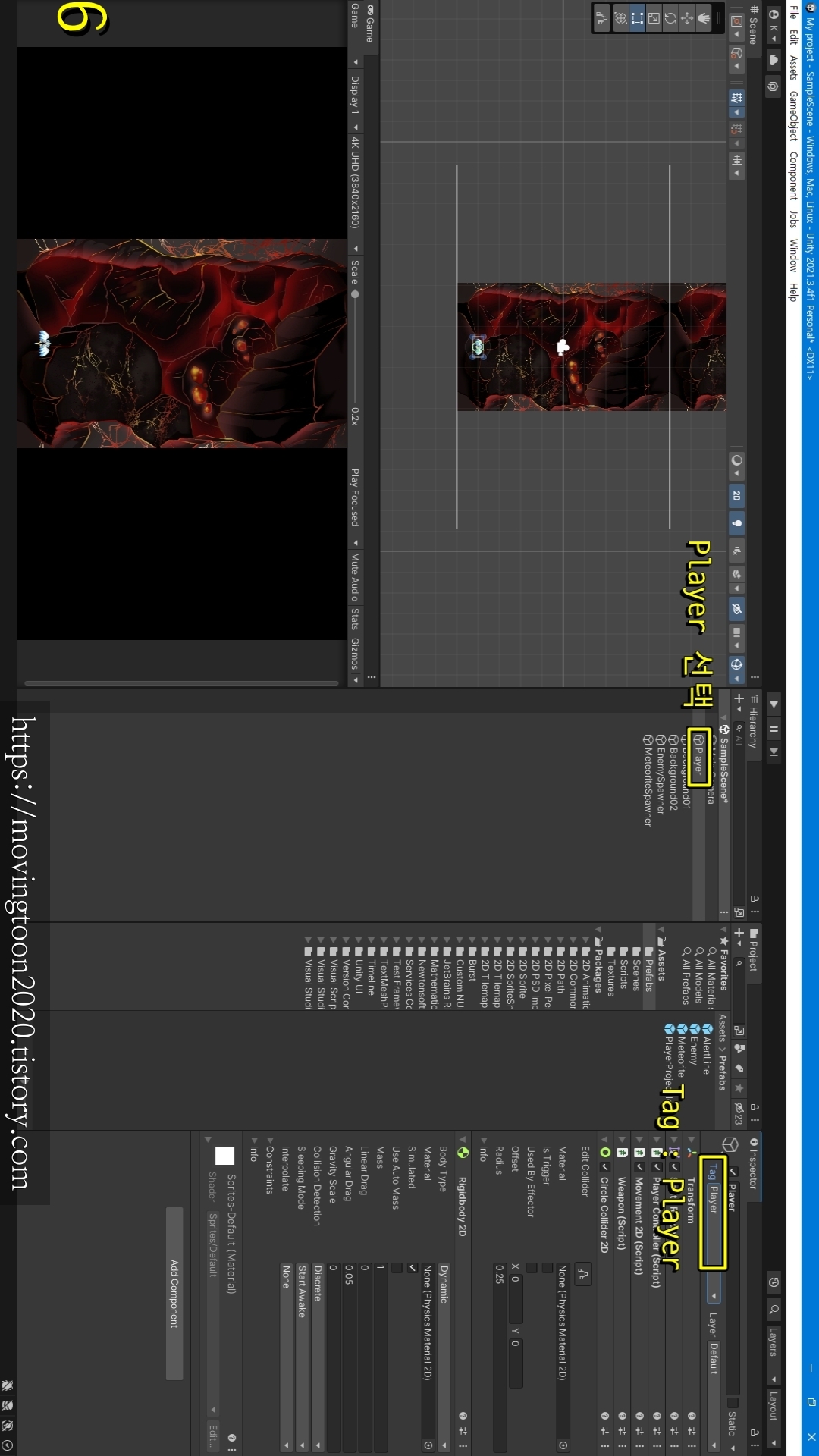Image resolution: width=819 pixels, height=1456 pixels.
Task: Open the File menu
Action: tap(793, 12)
